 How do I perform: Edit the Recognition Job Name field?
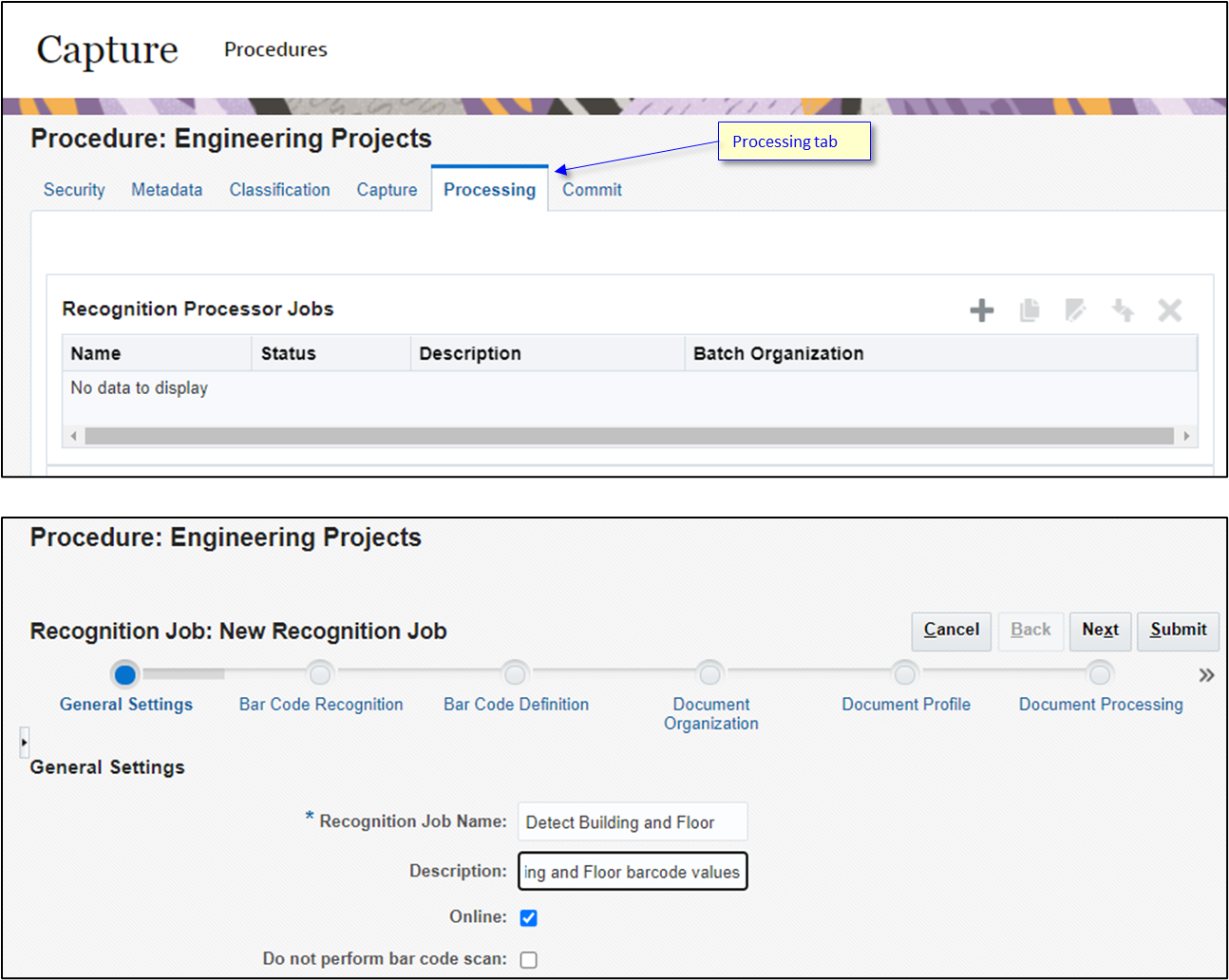pos(632,821)
